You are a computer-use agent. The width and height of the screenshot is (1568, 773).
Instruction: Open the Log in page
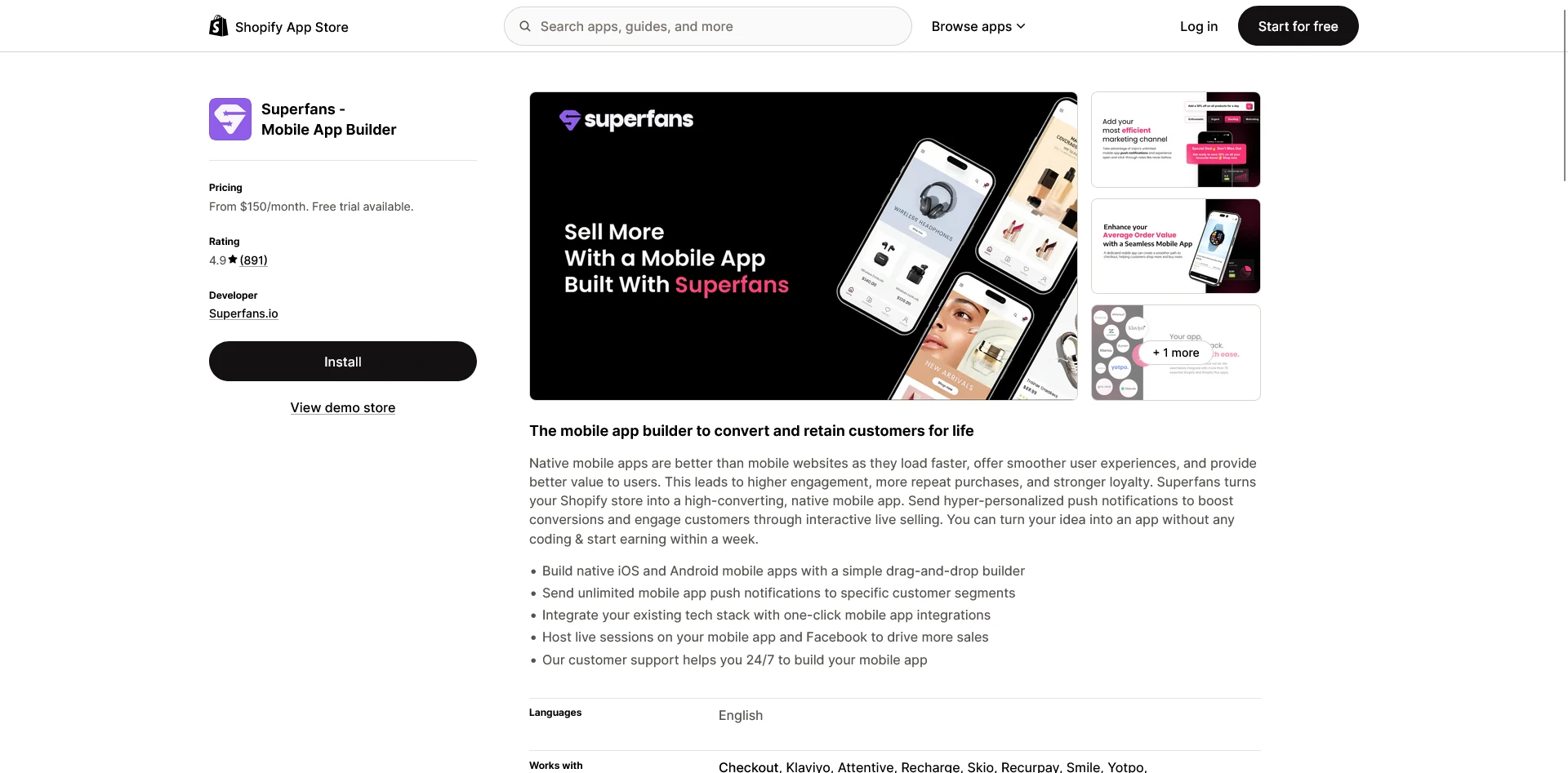pyautogui.click(x=1199, y=26)
